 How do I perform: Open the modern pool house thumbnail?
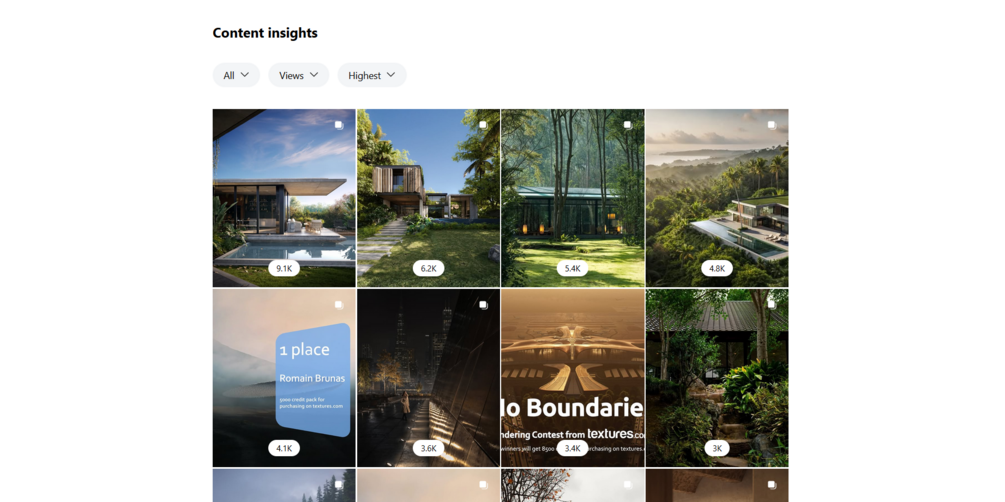[284, 198]
